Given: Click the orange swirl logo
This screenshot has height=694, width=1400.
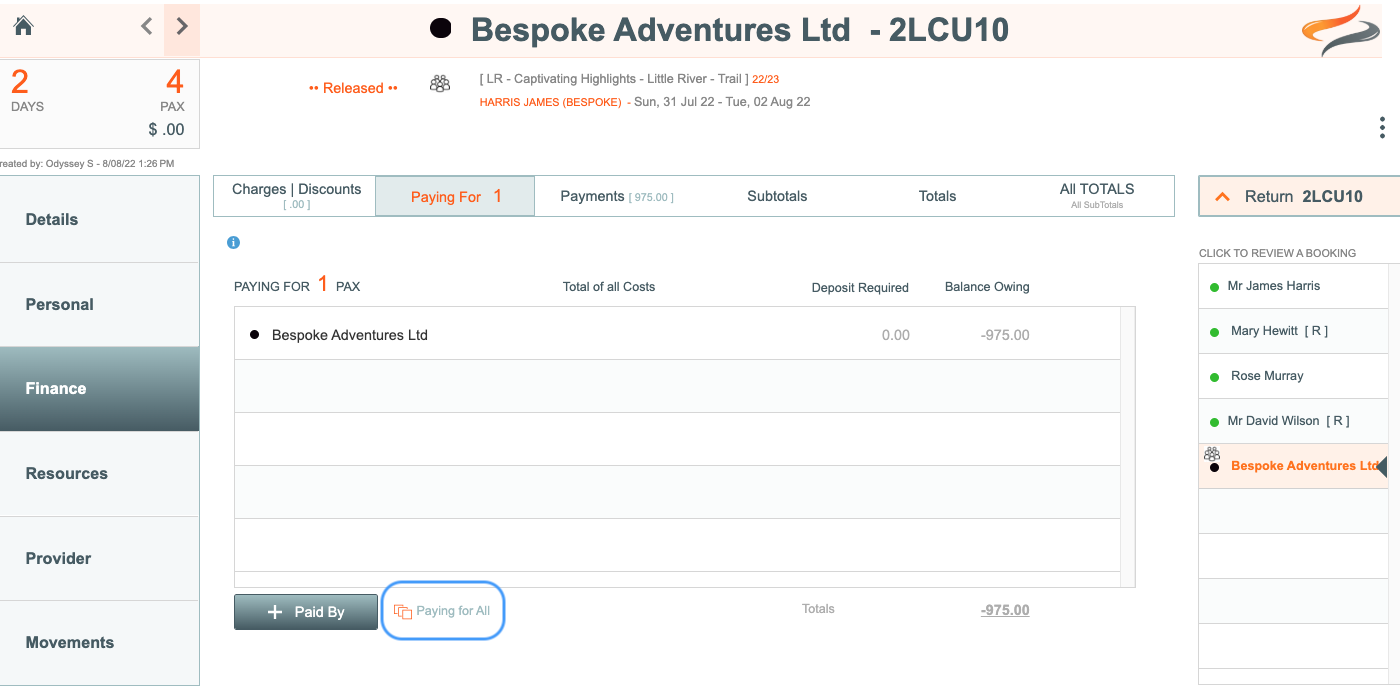Looking at the screenshot, I should [x=1340, y=31].
